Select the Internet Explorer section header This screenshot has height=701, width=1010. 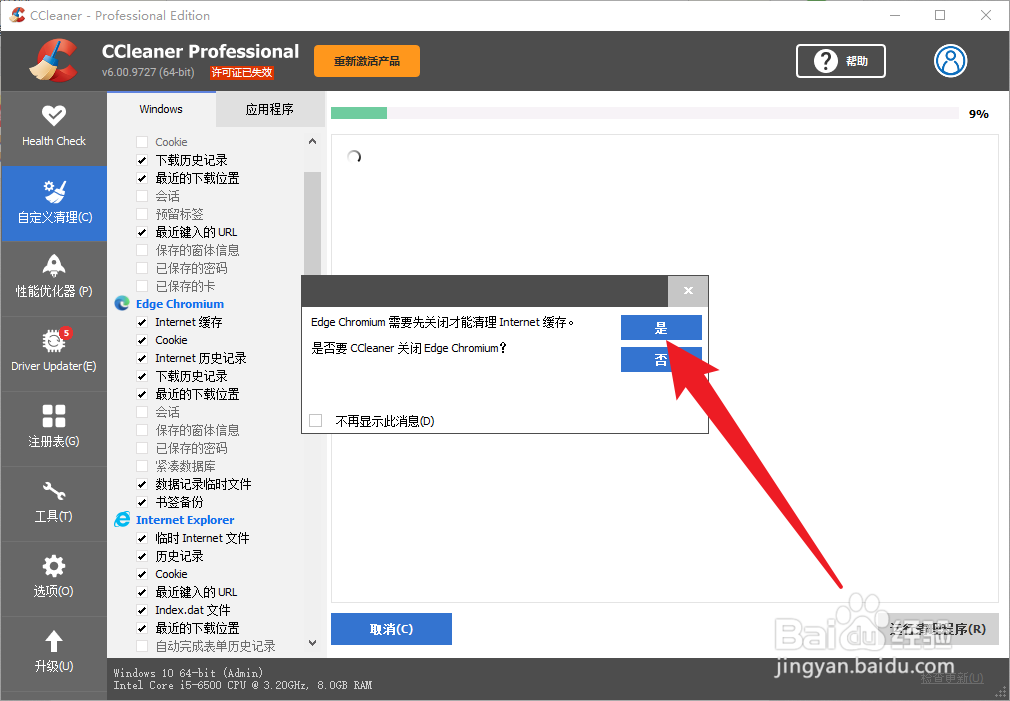click(185, 520)
